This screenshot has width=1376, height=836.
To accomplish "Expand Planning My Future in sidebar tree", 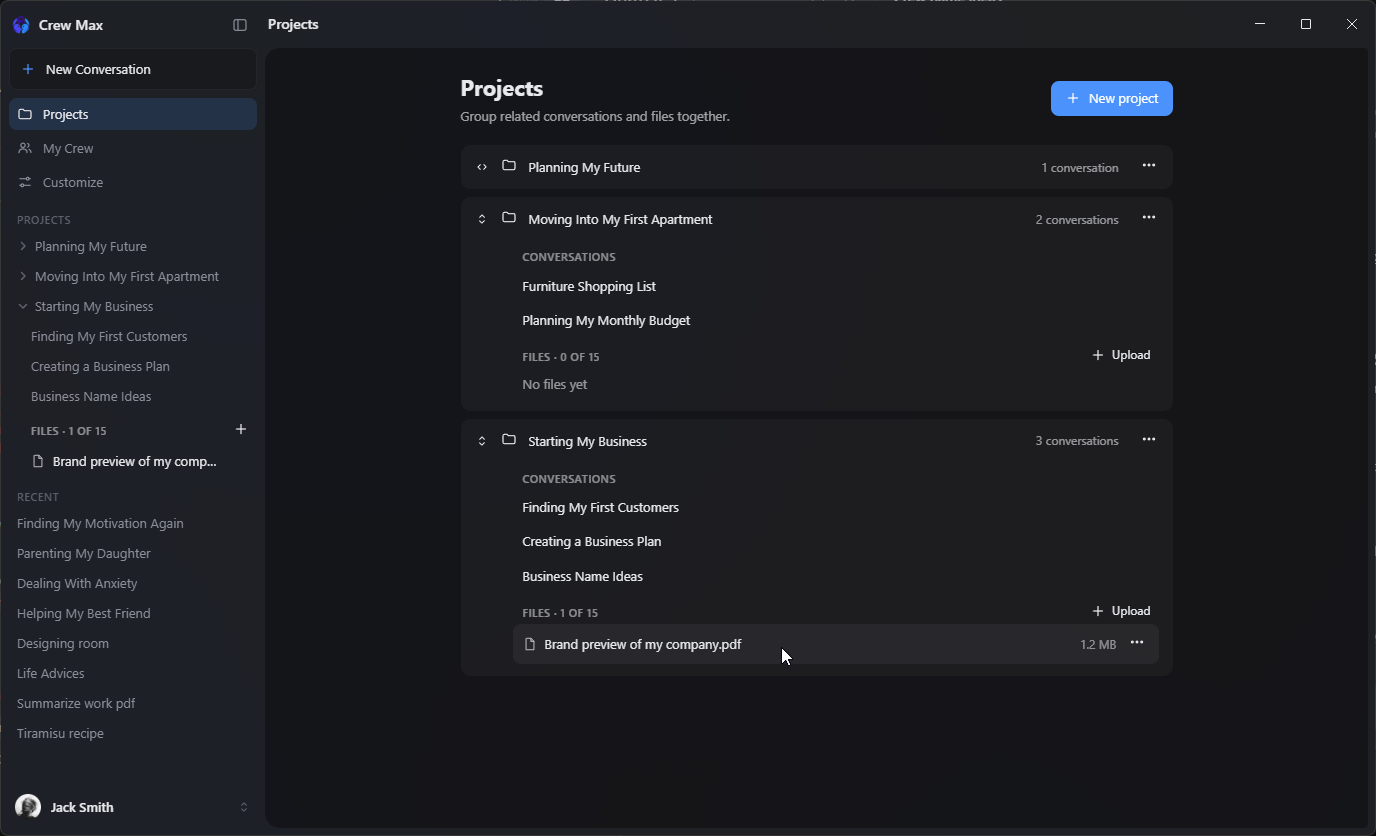I will tap(23, 246).
